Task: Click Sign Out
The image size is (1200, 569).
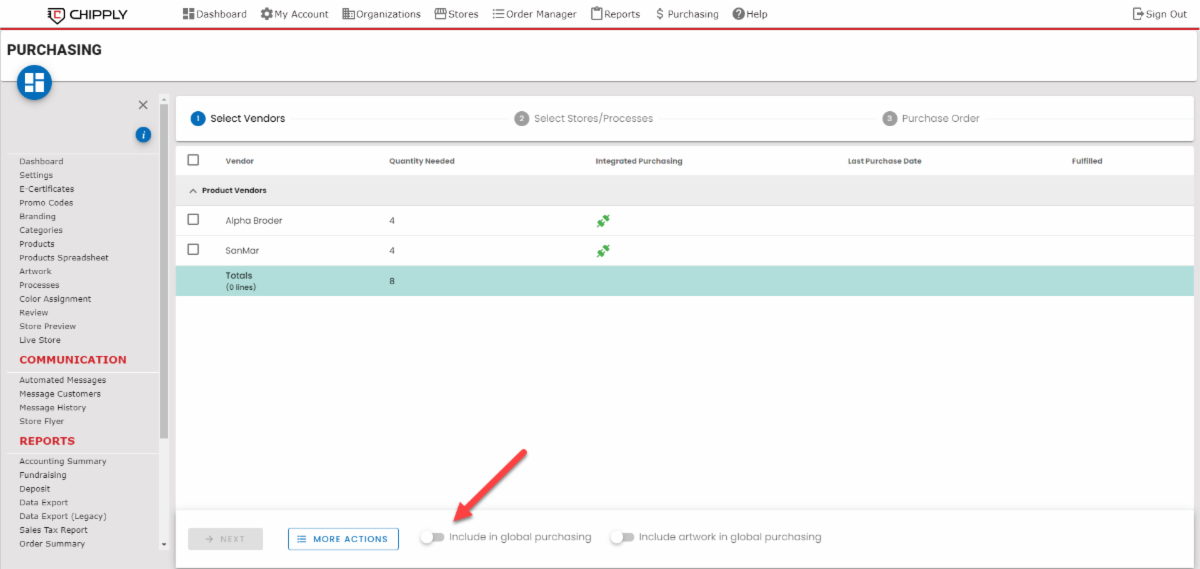Action: coord(1159,14)
